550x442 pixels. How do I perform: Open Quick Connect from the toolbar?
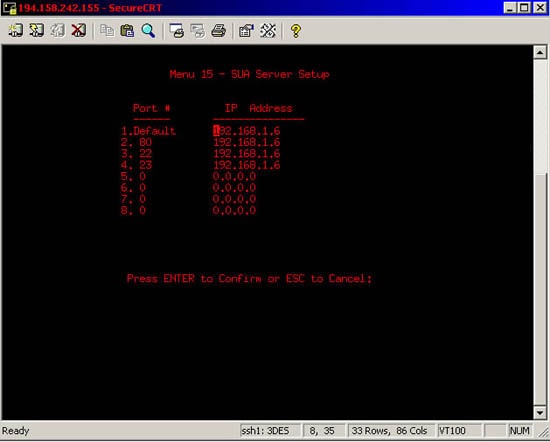[x=36, y=31]
